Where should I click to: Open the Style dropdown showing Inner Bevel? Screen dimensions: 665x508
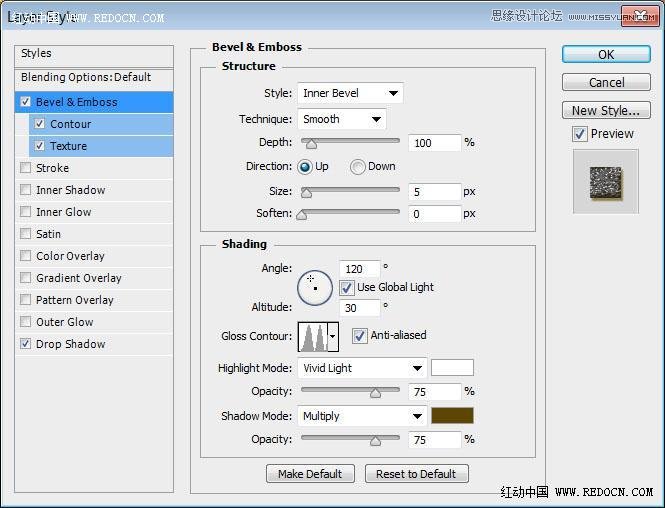(x=349, y=94)
